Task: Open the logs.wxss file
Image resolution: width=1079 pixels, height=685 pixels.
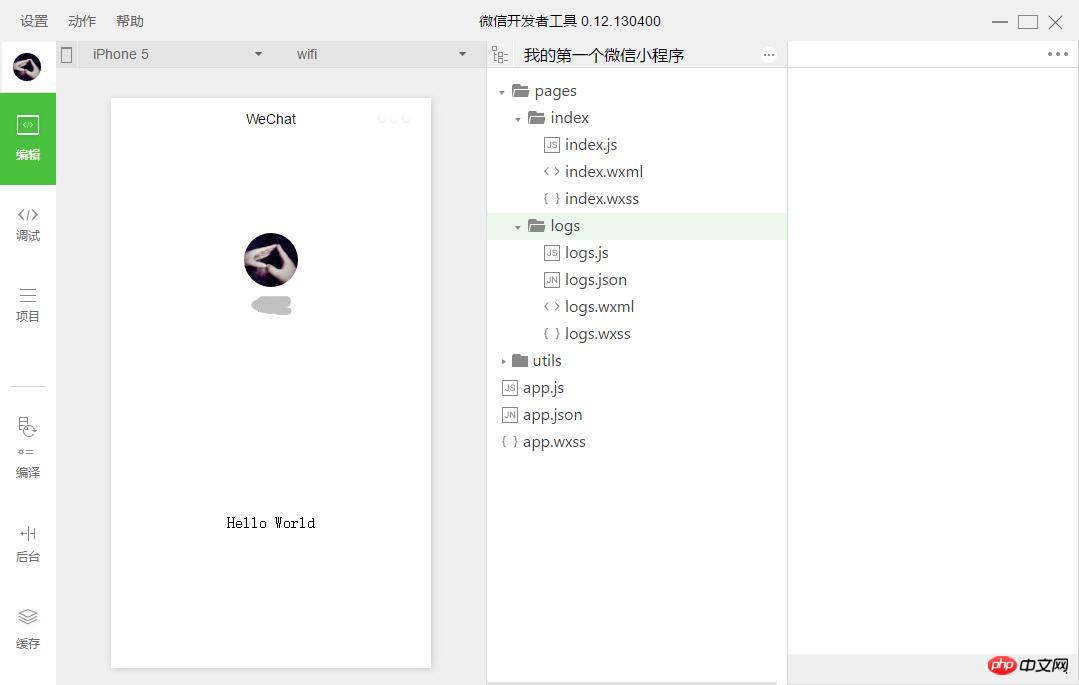Action: tap(597, 334)
